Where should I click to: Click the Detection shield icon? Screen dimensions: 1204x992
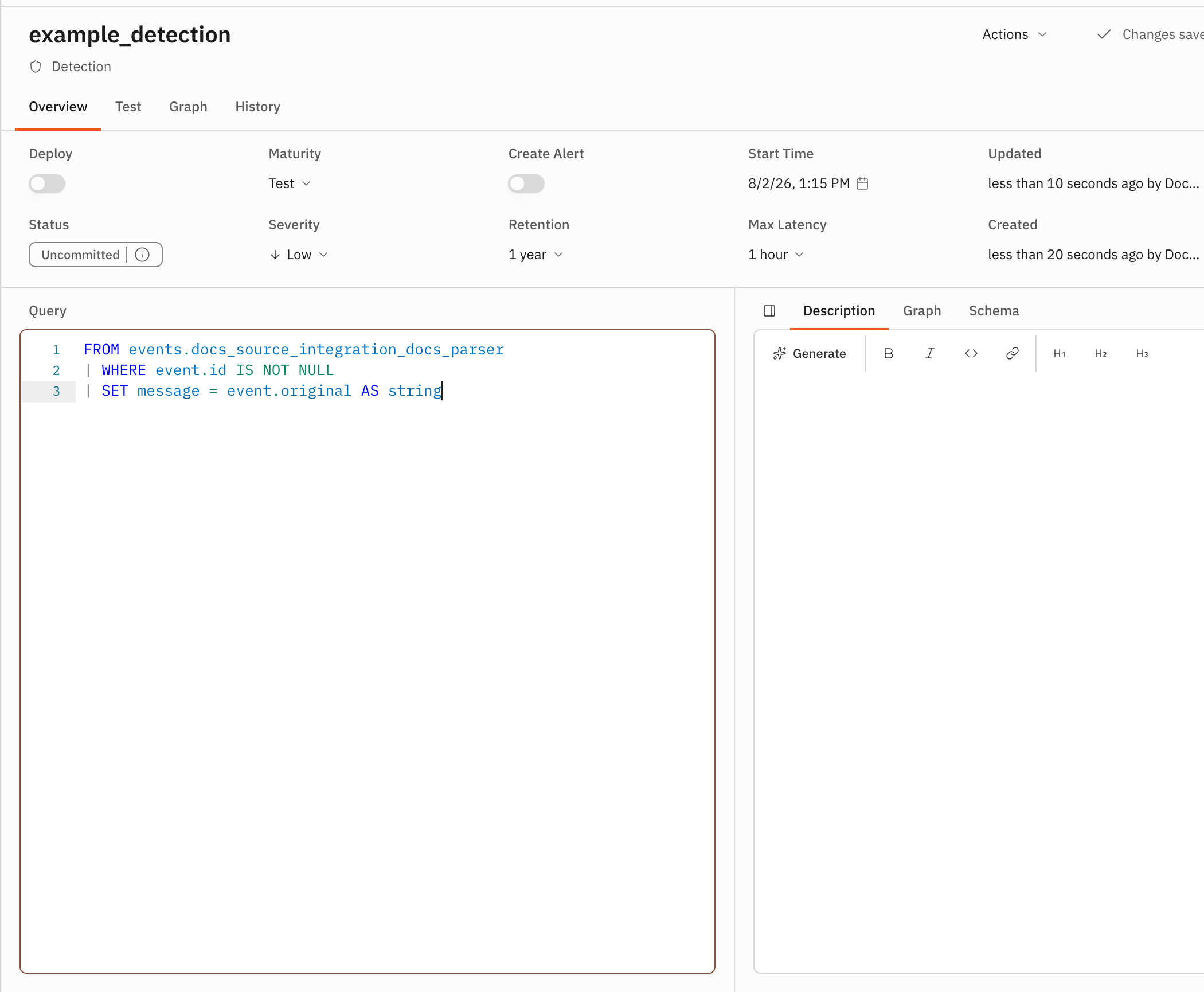point(36,67)
